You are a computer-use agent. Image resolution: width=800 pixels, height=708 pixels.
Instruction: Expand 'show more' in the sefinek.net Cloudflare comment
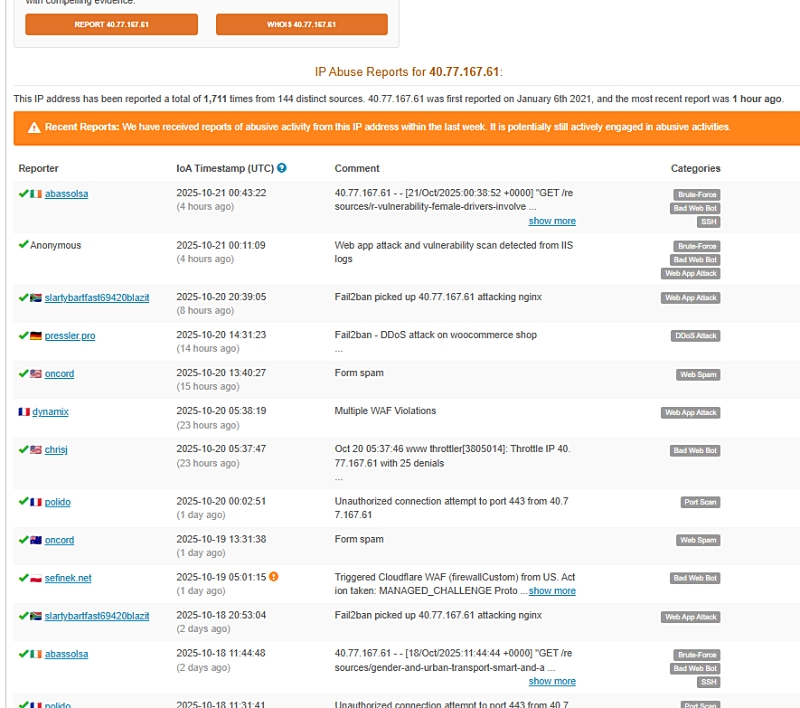point(552,591)
